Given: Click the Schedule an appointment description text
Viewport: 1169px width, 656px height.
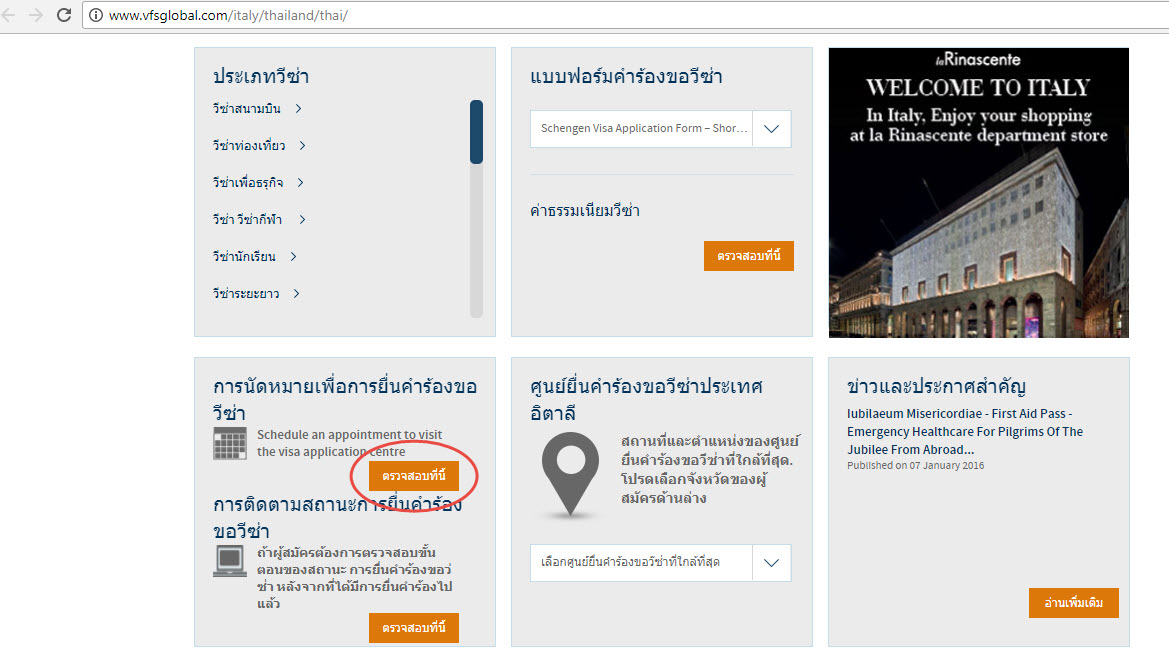Looking at the screenshot, I should coord(350,444).
